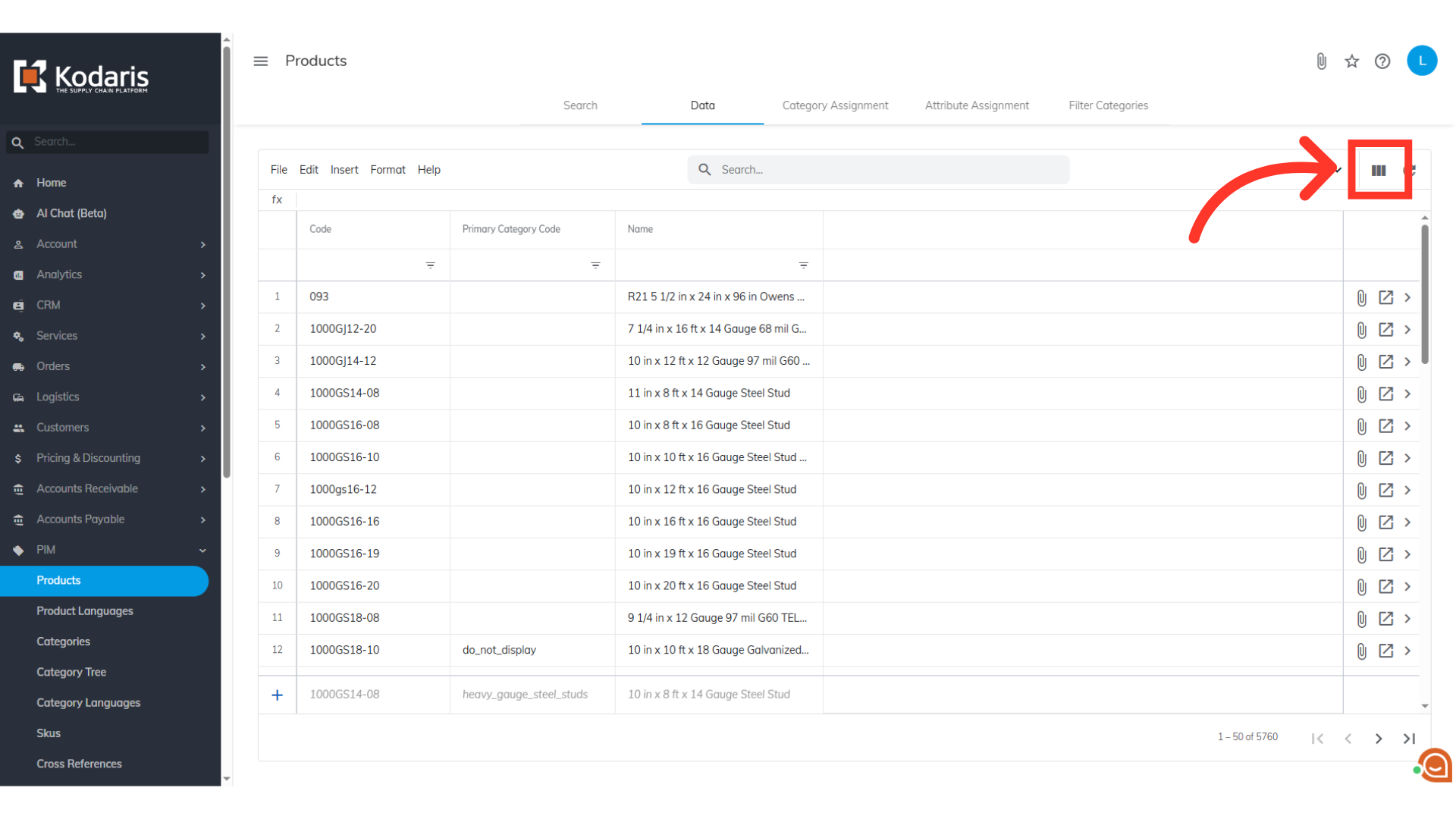
Task: Click attachment icon for row 1000GS14-08
Action: coord(1361,394)
